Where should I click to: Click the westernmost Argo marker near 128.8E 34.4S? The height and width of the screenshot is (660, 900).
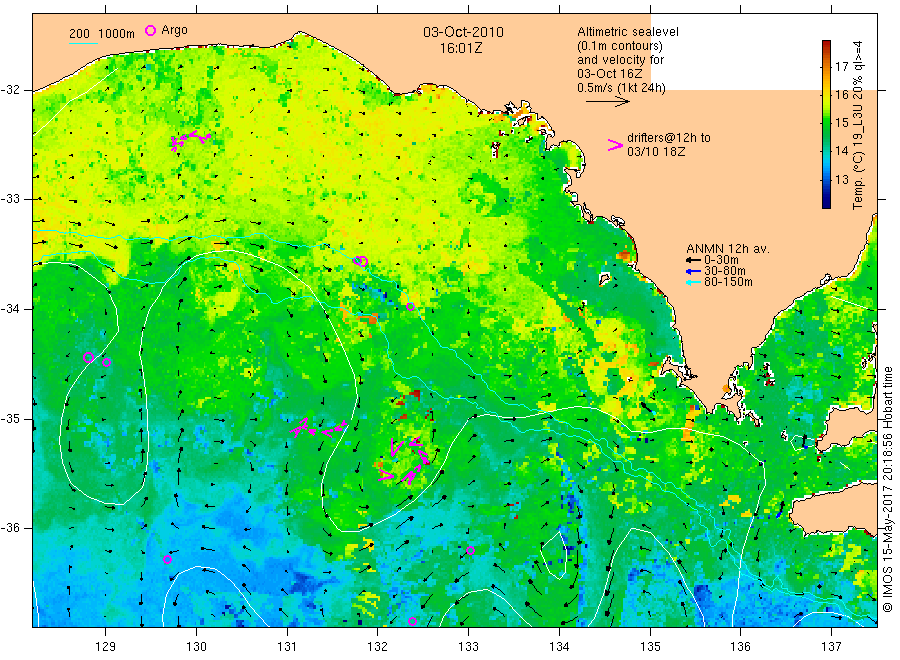coord(88,358)
